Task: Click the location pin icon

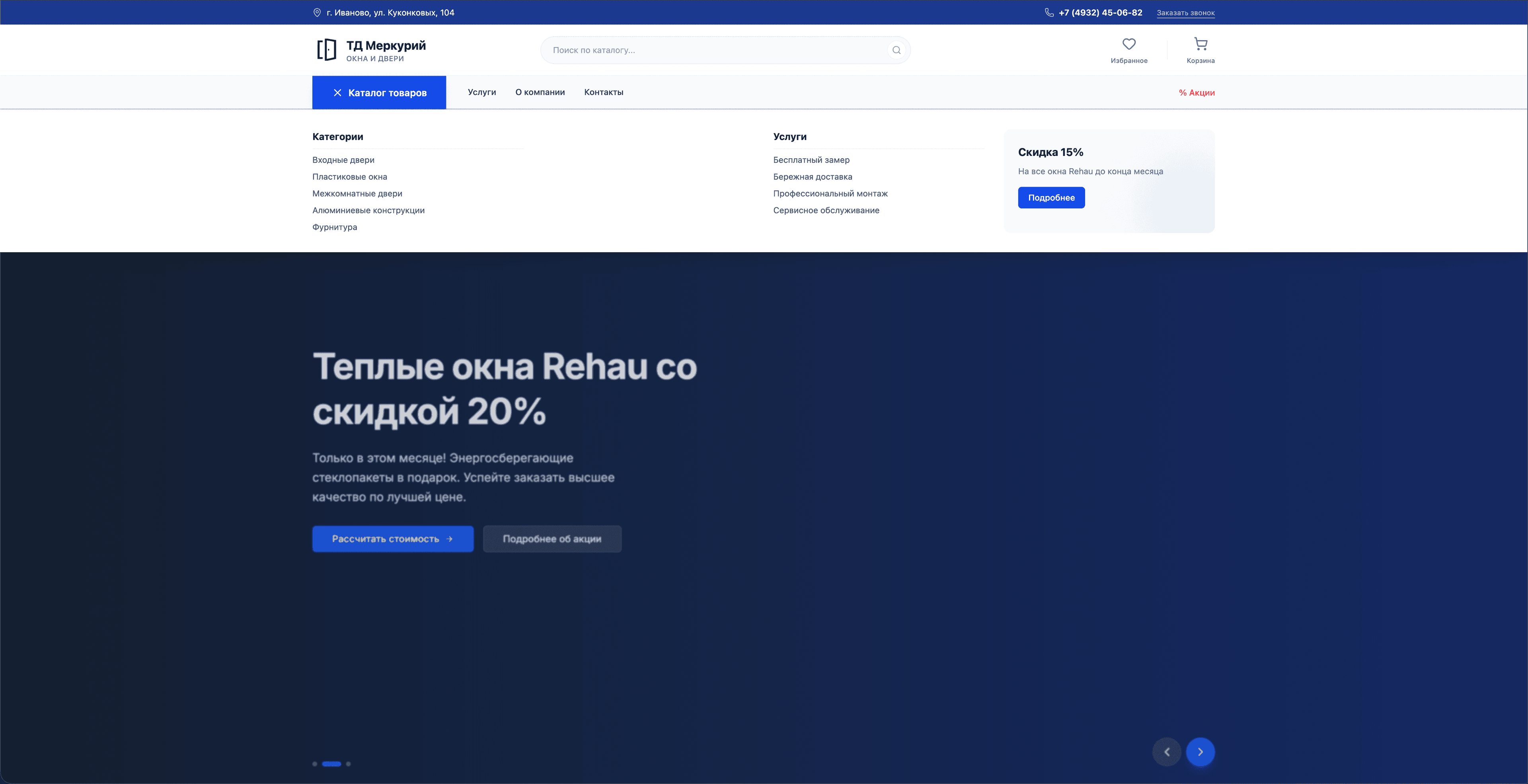Action: (x=317, y=12)
